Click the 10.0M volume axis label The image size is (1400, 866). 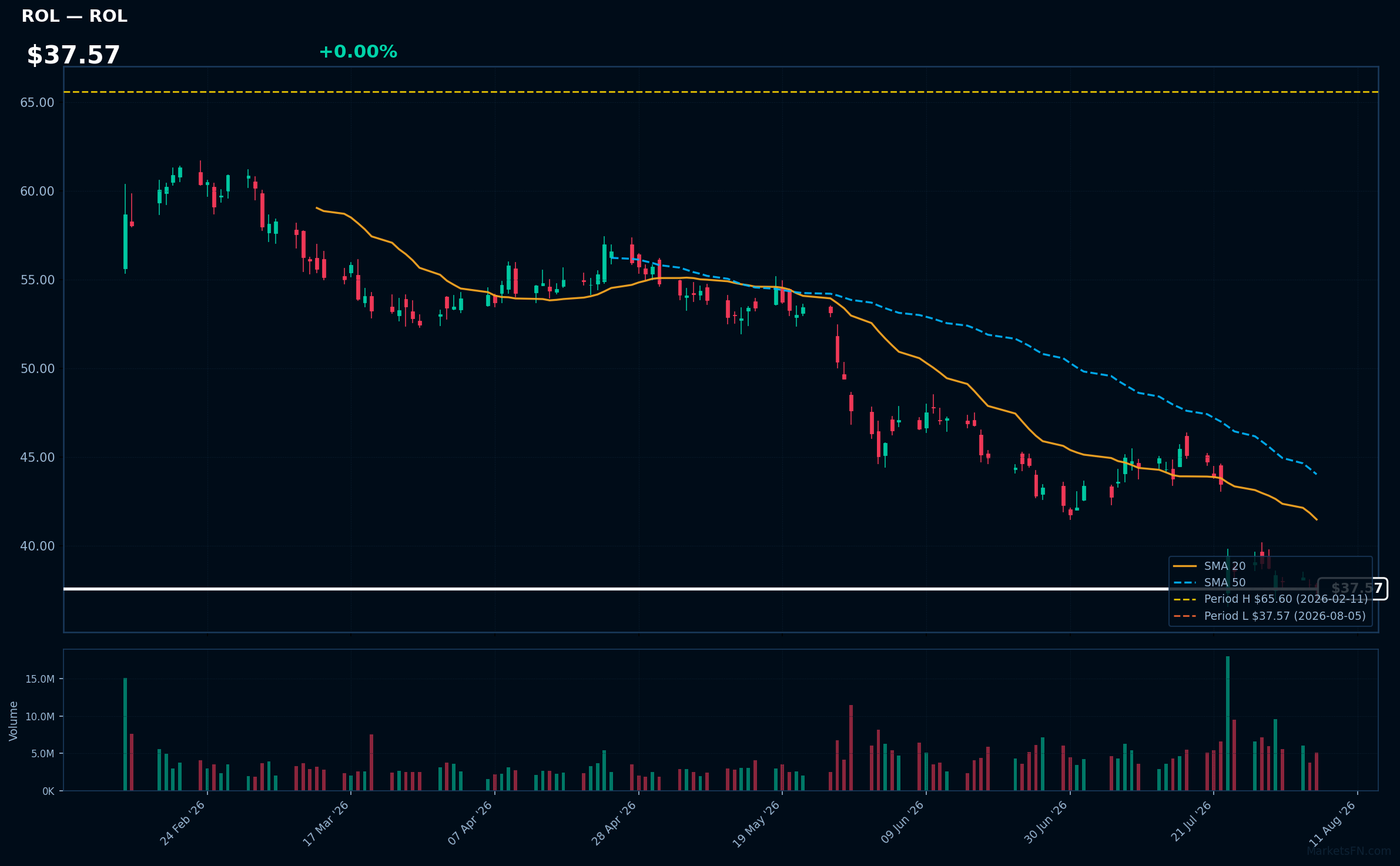[40, 717]
